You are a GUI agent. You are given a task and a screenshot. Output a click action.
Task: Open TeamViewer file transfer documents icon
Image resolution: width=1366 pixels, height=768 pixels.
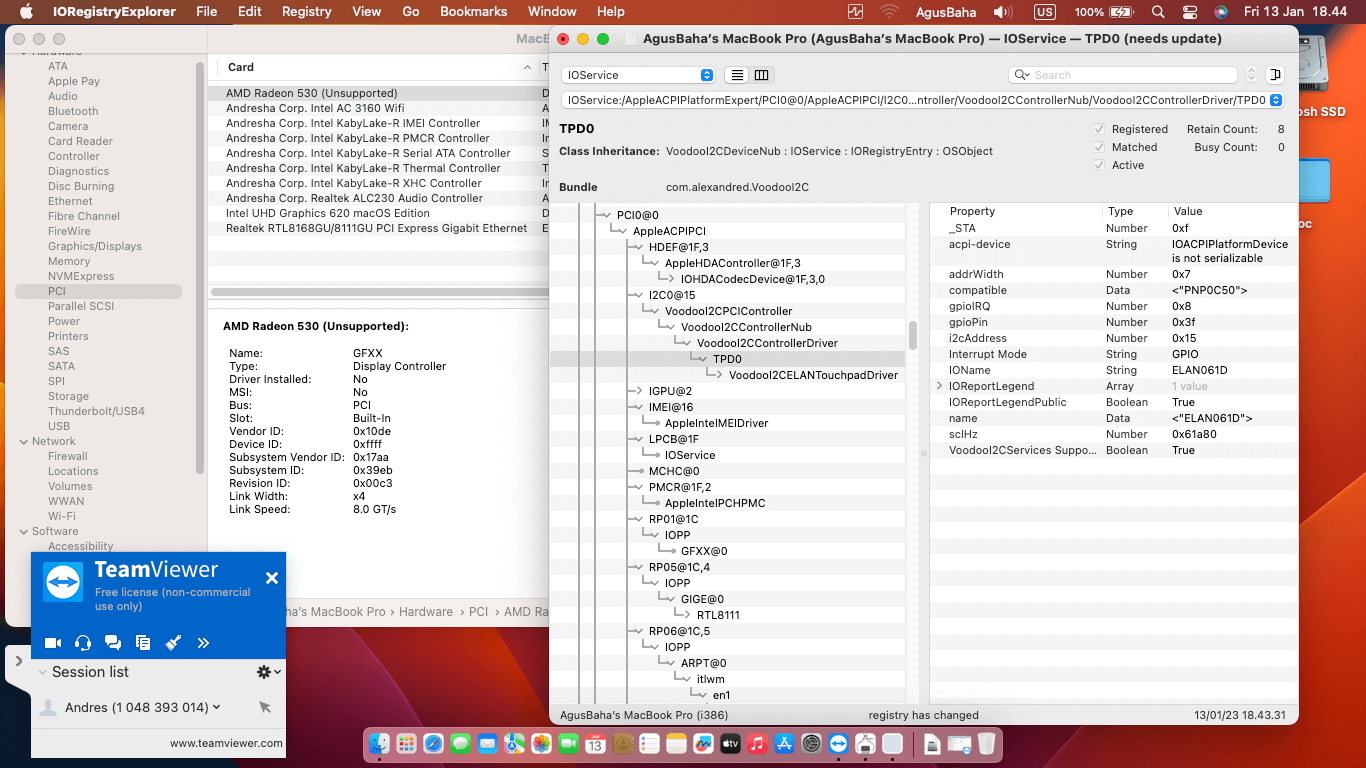[x=143, y=643]
